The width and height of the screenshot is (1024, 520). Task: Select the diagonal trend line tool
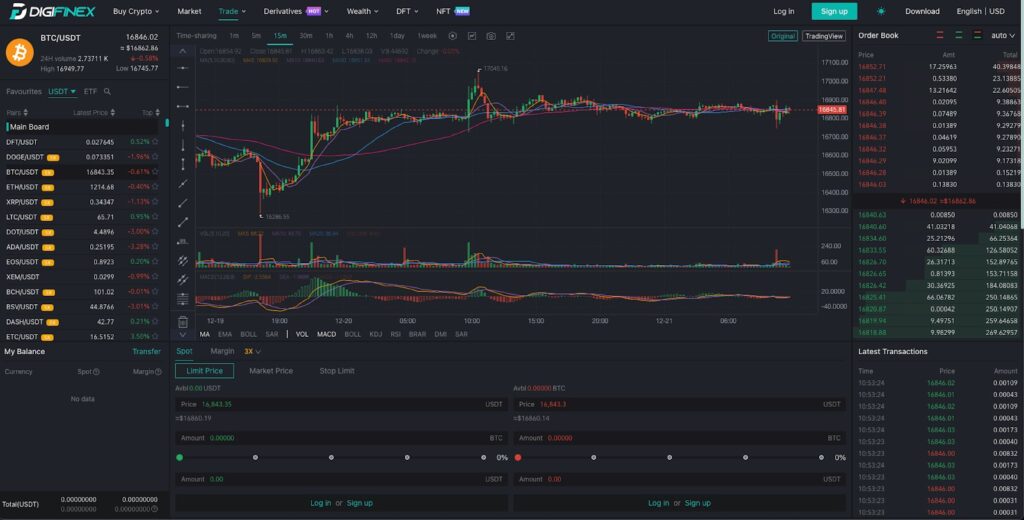coord(183,184)
